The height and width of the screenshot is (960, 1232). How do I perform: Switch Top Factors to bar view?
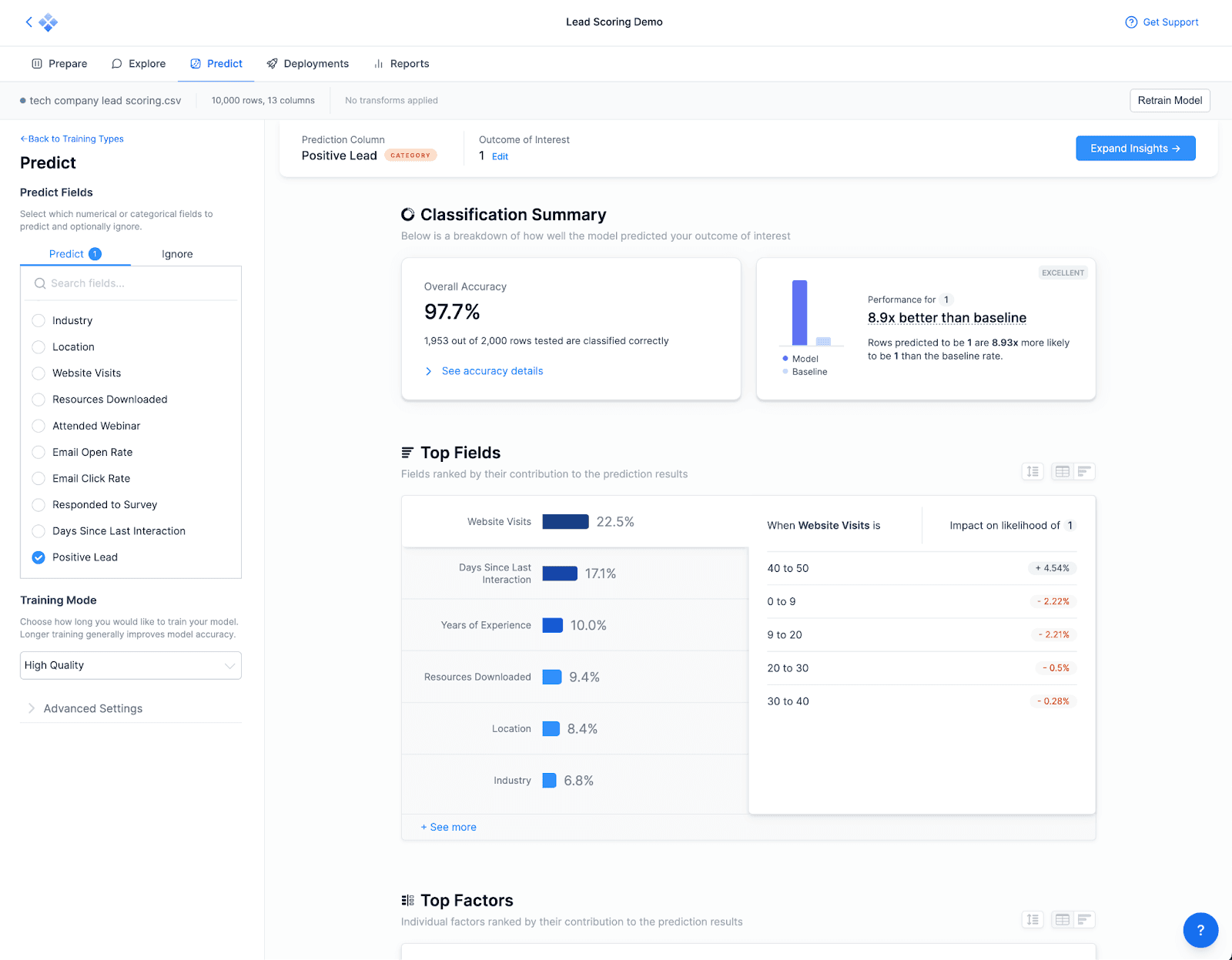(1084, 919)
